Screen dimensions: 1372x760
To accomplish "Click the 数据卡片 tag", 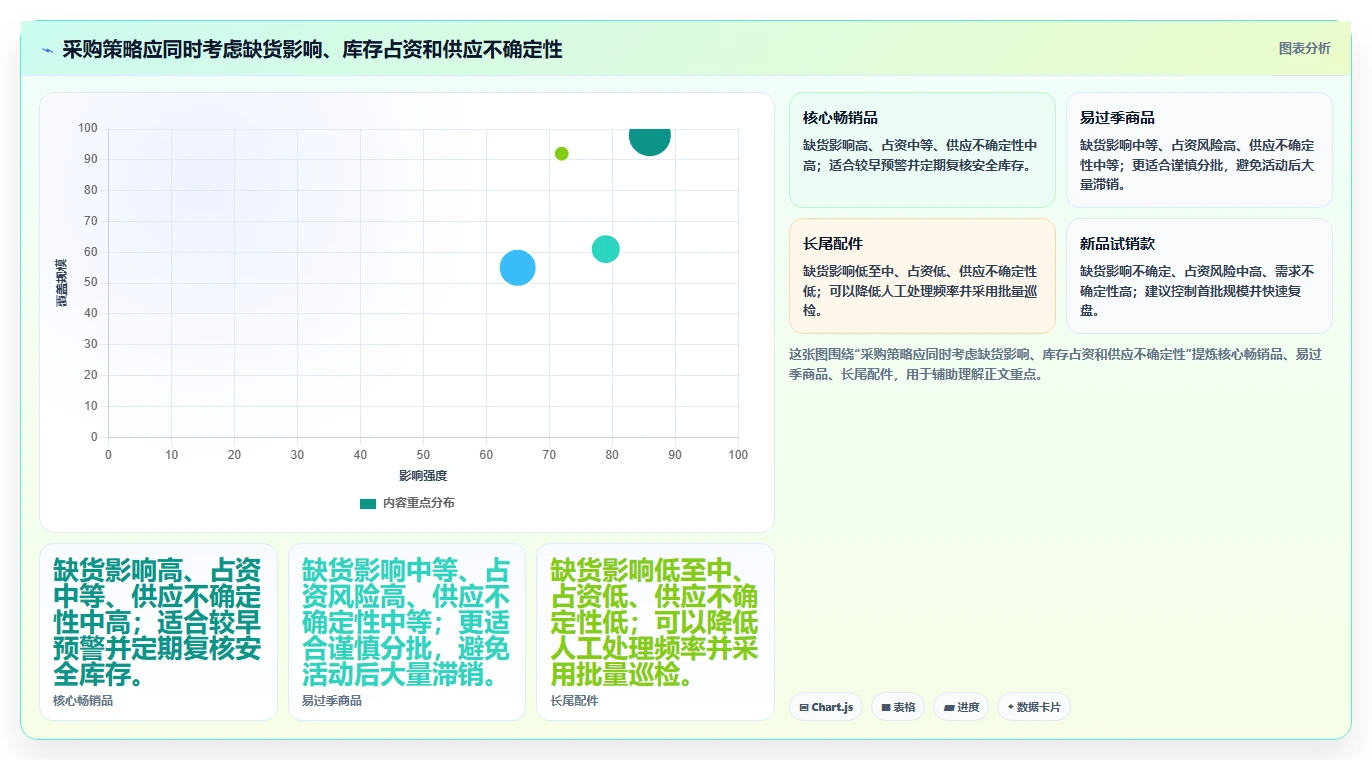I will [1034, 707].
